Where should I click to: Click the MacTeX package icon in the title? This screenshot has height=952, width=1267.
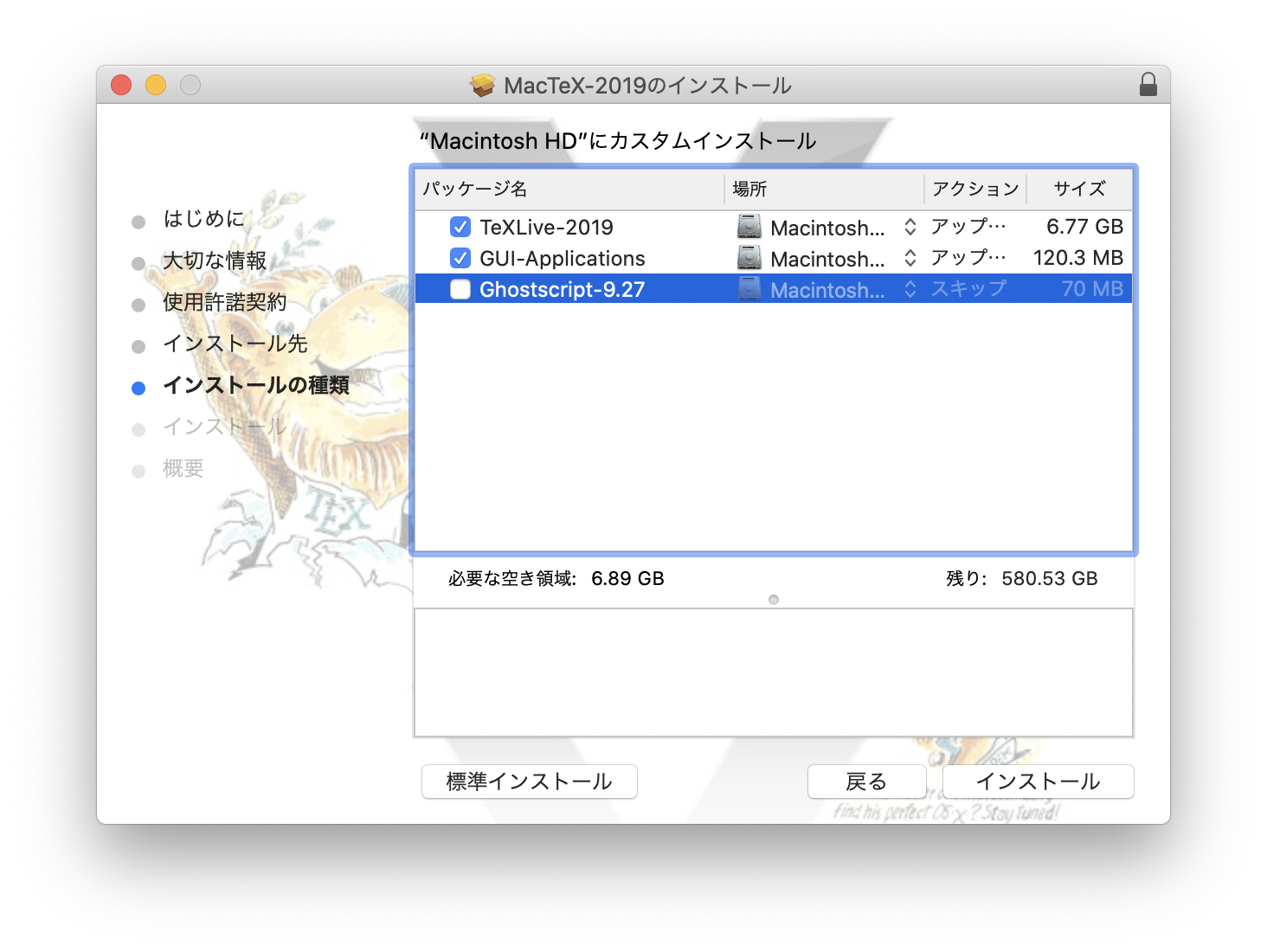(483, 85)
